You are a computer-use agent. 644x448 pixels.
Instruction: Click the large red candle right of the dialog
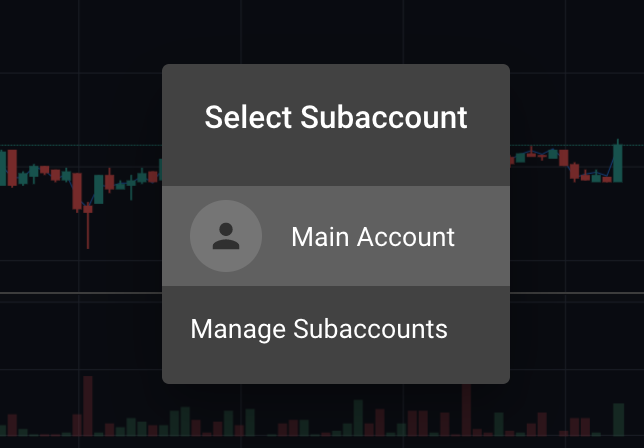564,158
